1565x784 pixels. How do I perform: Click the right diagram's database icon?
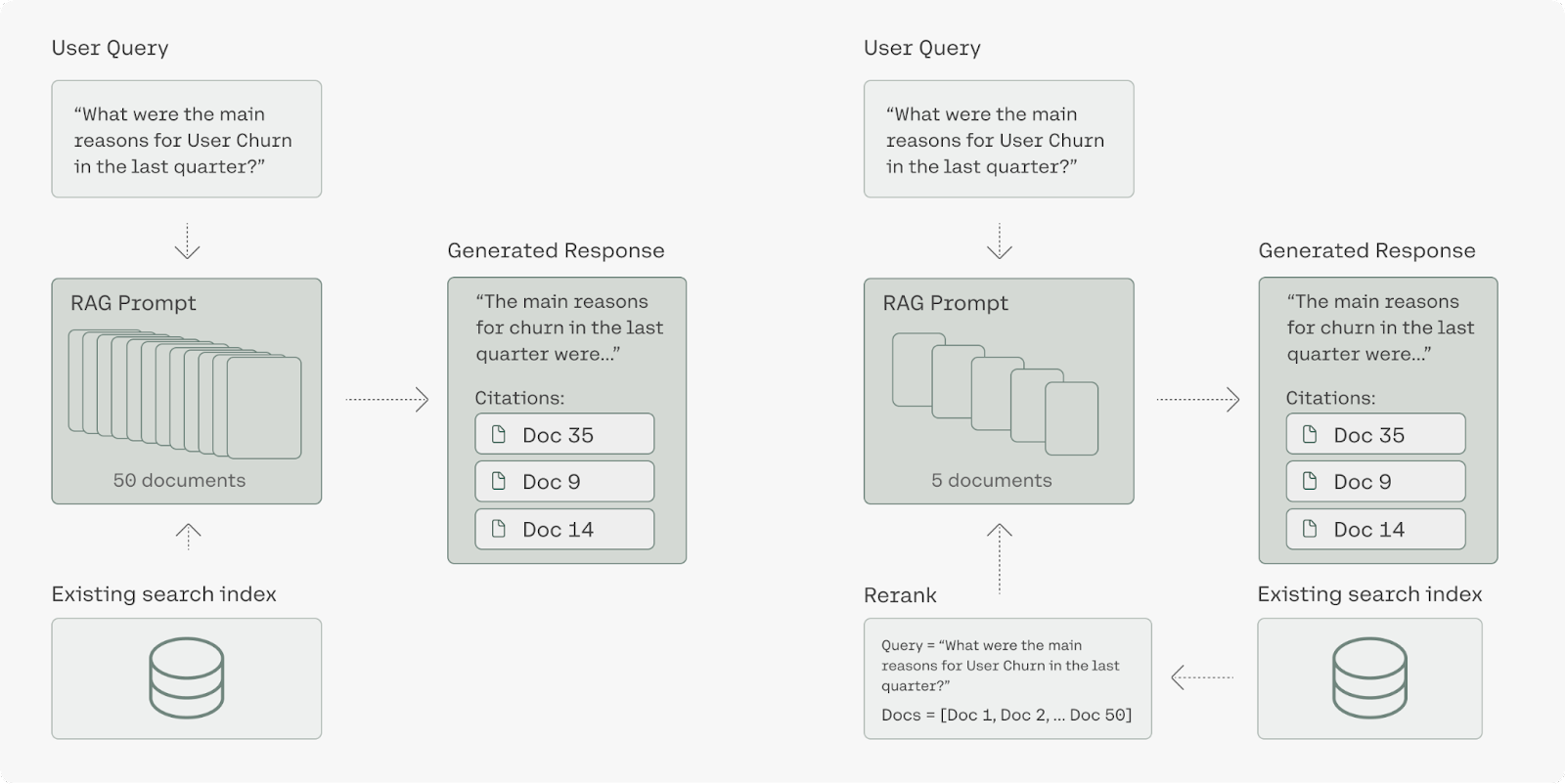point(1369,677)
